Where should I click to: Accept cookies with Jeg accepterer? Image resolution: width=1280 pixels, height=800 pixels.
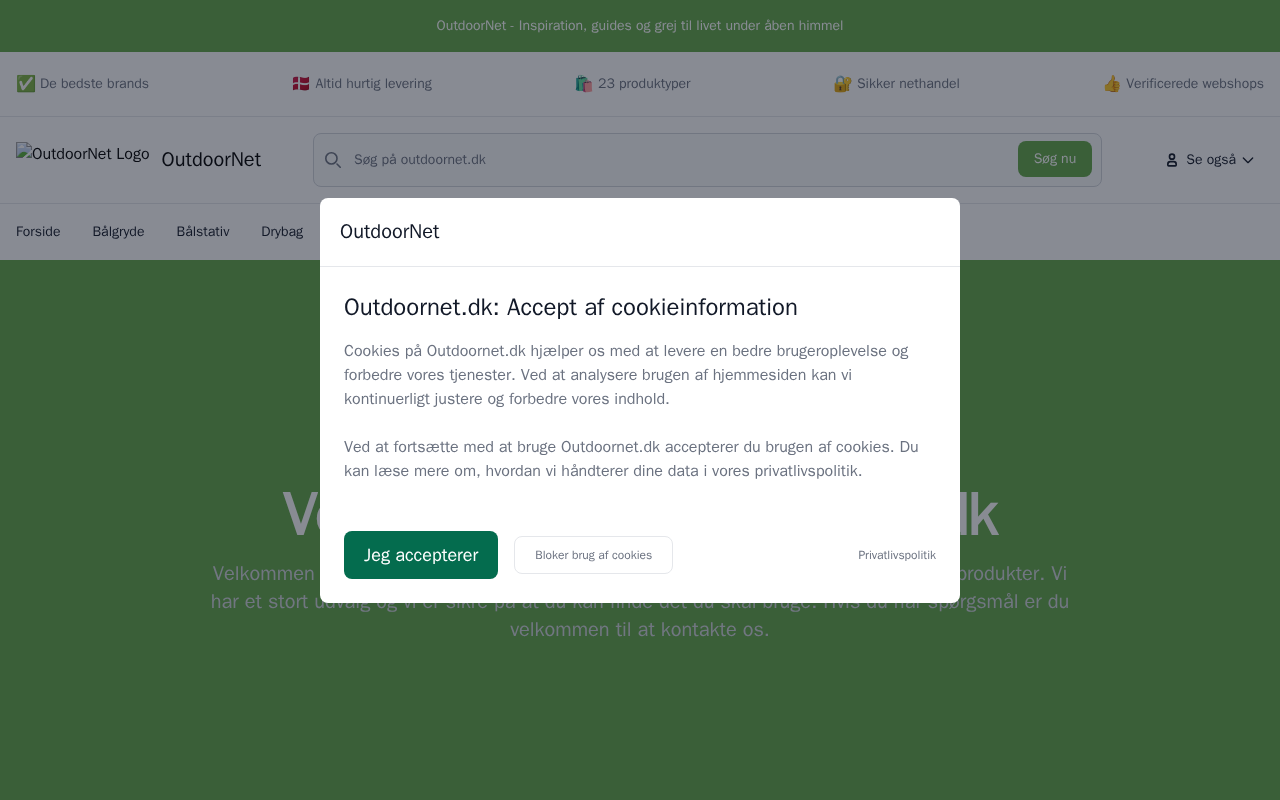(421, 555)
